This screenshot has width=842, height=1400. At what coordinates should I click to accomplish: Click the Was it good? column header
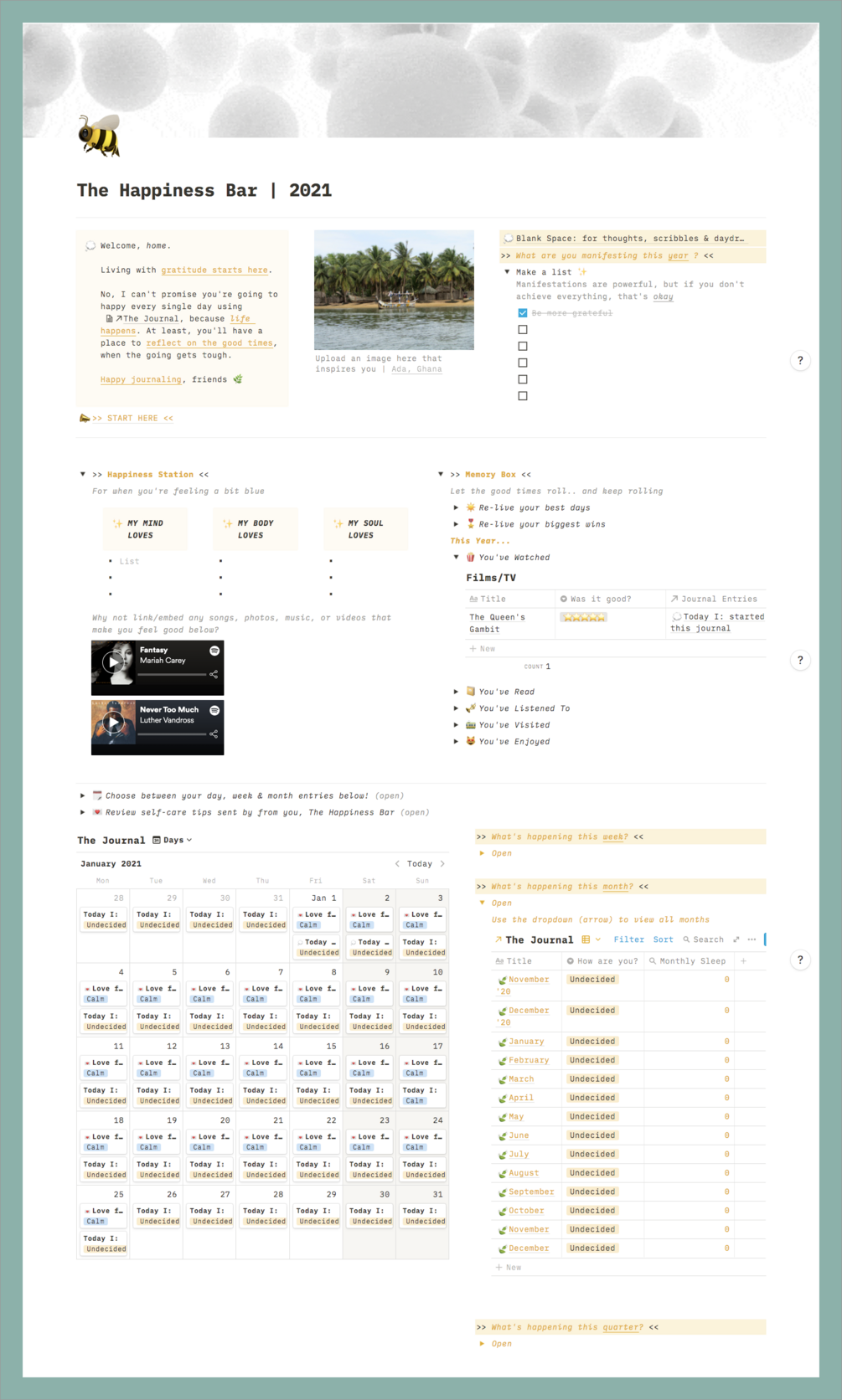pos(610,599)
